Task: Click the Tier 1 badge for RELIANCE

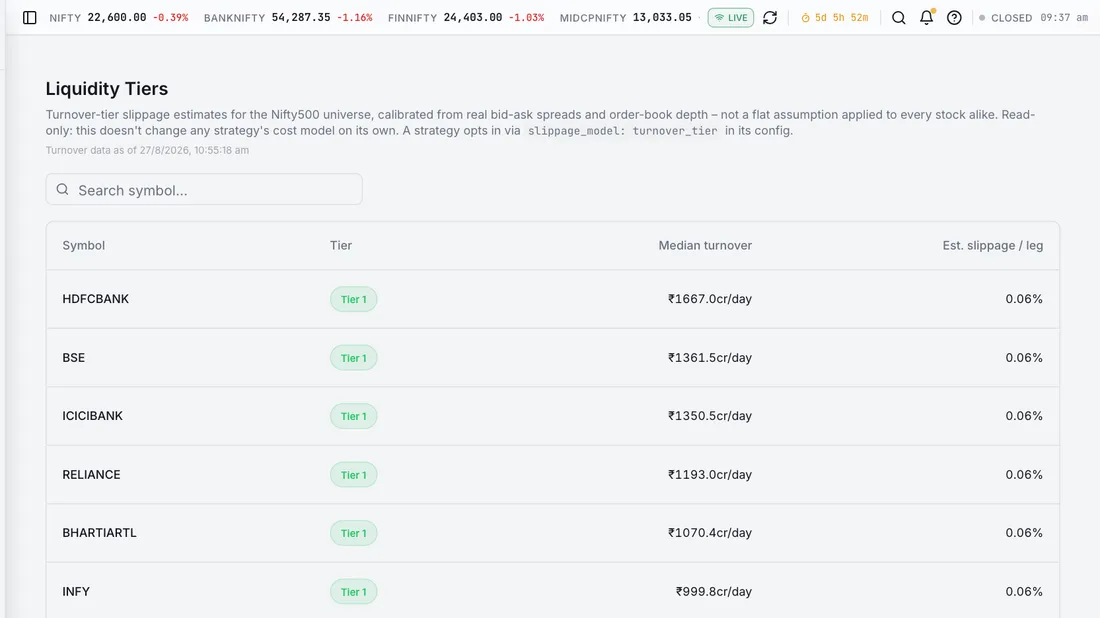Action: click(354, 475)
